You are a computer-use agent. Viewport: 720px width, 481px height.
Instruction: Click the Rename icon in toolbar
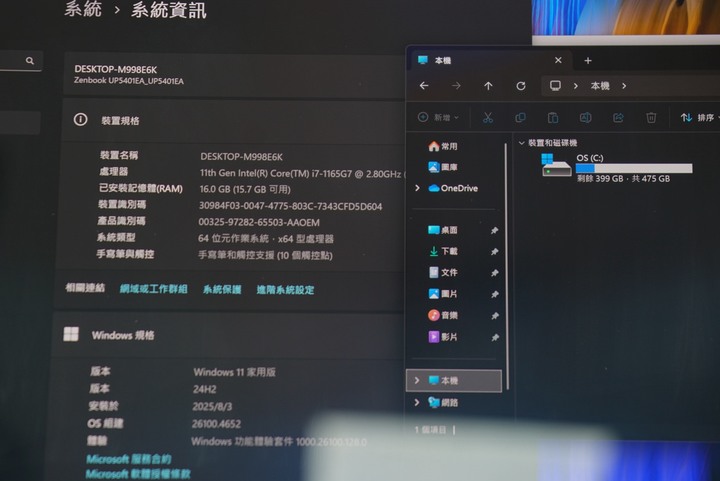[585, 117]
